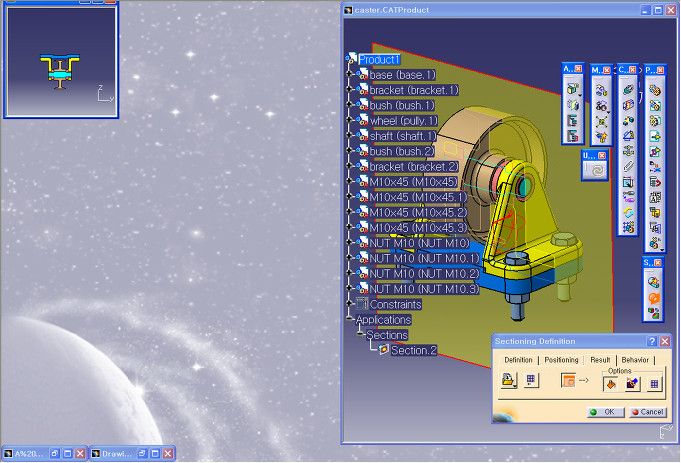The width and height of the screenshot is (681, 463).
Task: Click the Coincidence Constraint icon in the C toolbar
Action: 628,89
